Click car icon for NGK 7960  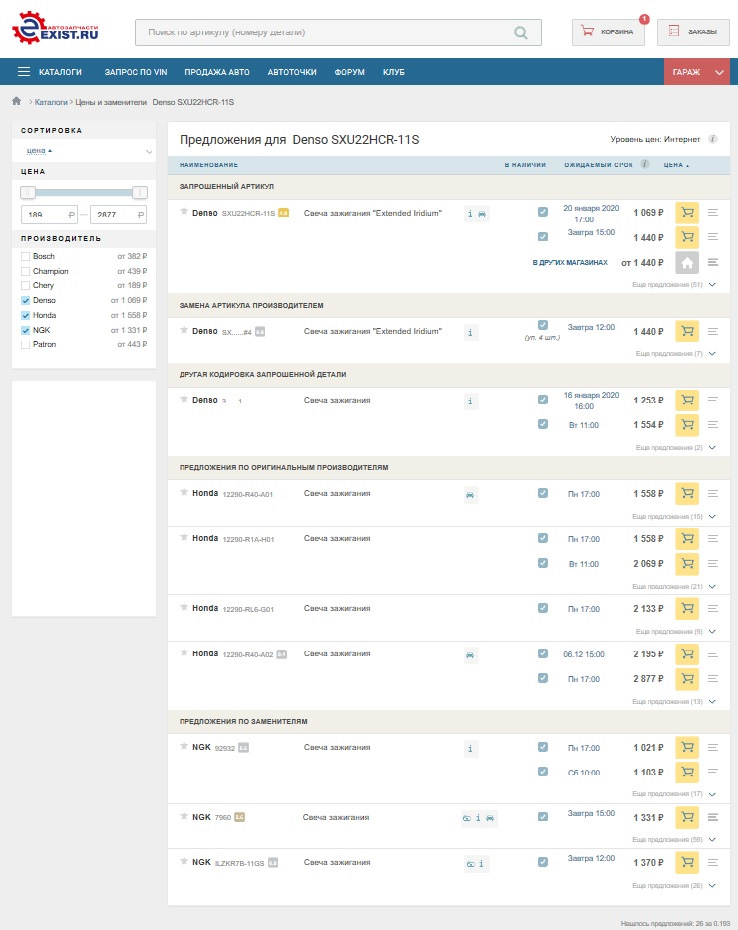490,818
